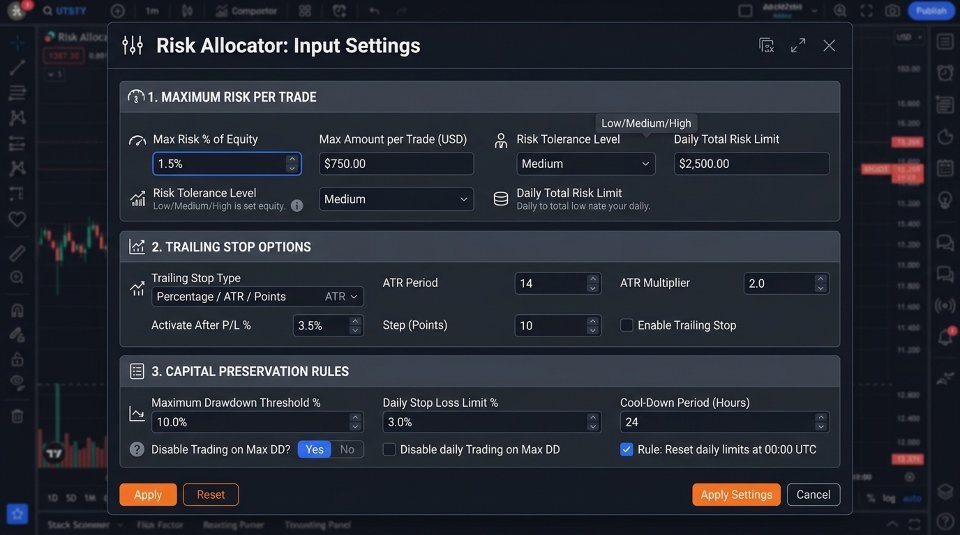Click the Cancel button
The height and width of the screenshot is (535, 960).
click(813, 495)
